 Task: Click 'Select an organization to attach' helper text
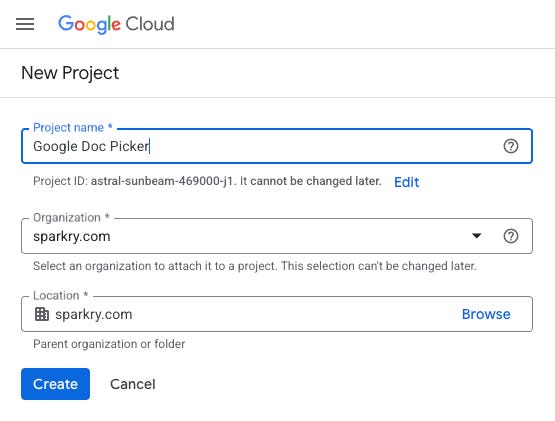[255, 266]
